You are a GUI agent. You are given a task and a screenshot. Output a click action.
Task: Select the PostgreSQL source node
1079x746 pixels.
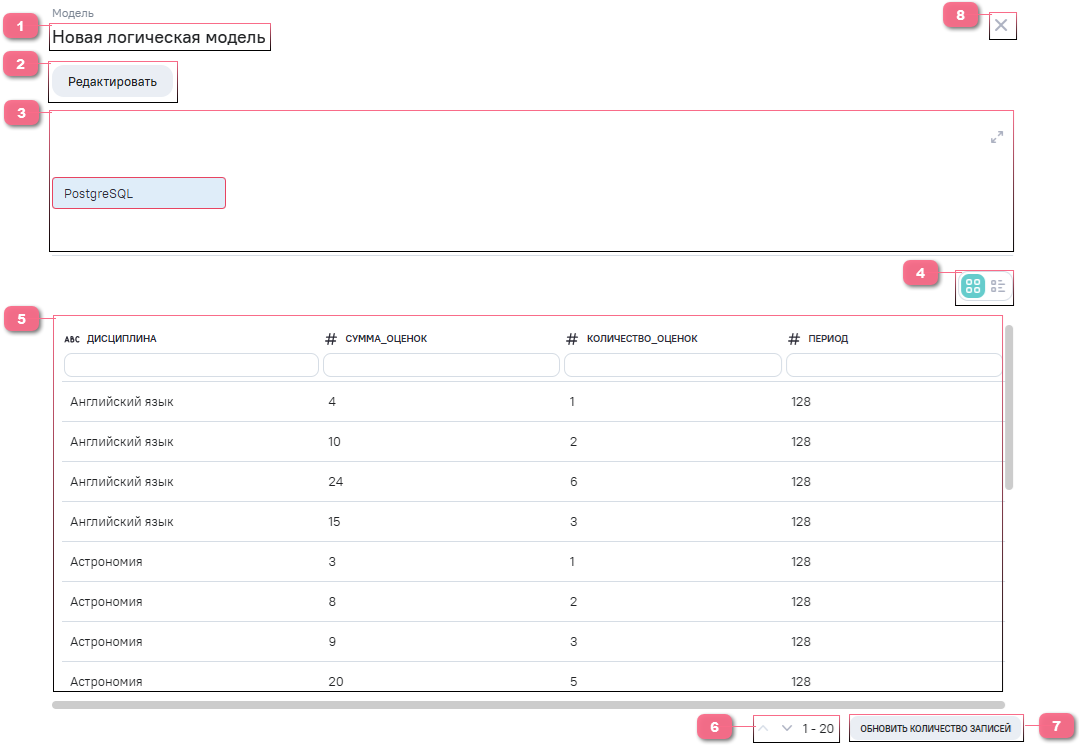pos(138,193)
